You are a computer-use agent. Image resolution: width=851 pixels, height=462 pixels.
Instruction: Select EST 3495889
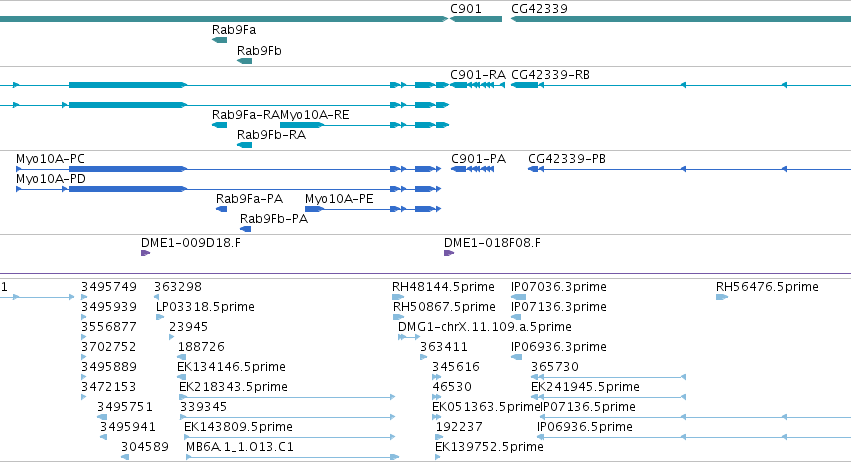pos(109,368)
